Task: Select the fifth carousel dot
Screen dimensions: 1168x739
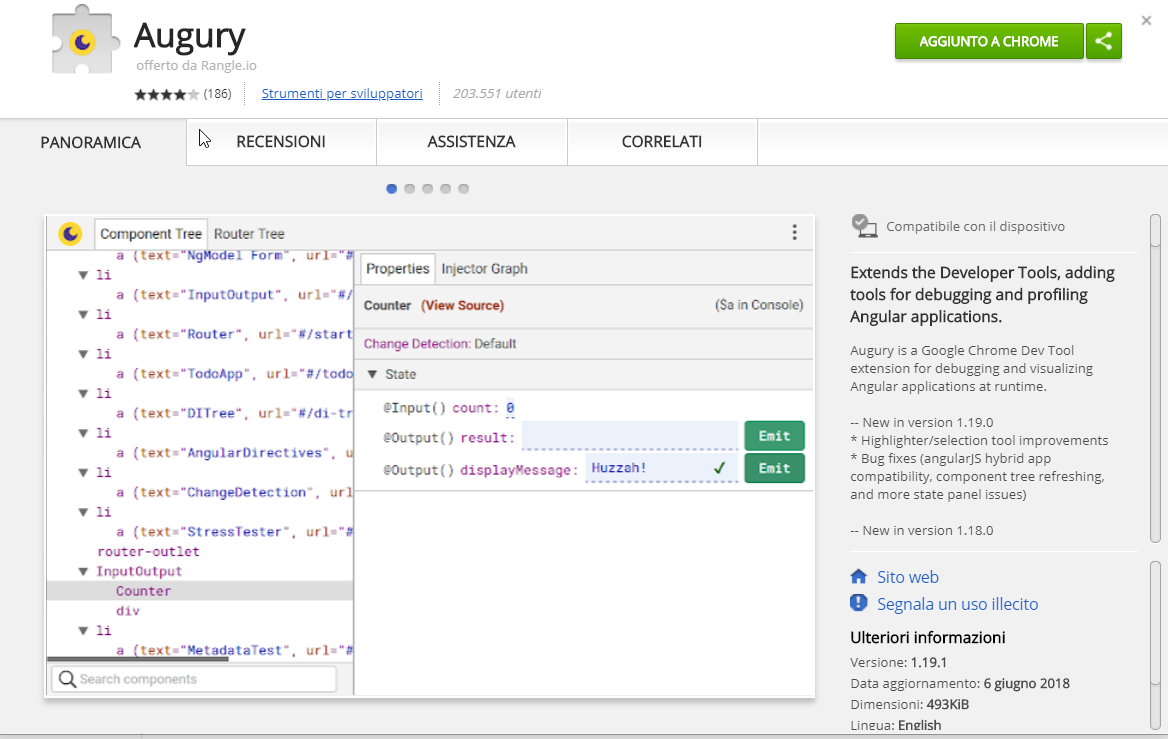Action: point(463,188)
